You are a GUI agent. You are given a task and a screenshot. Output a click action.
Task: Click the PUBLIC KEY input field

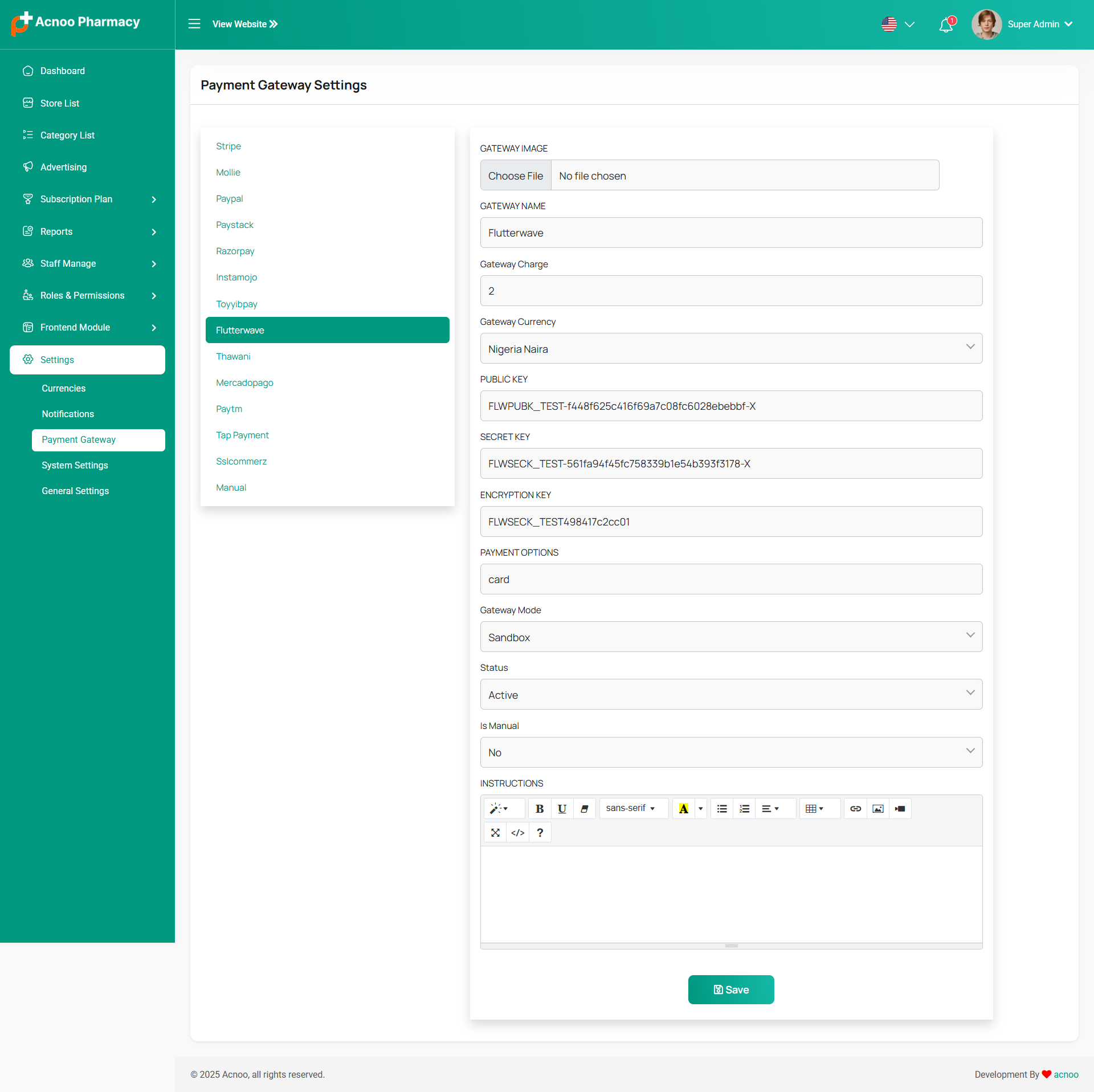(x=731, y=406)
